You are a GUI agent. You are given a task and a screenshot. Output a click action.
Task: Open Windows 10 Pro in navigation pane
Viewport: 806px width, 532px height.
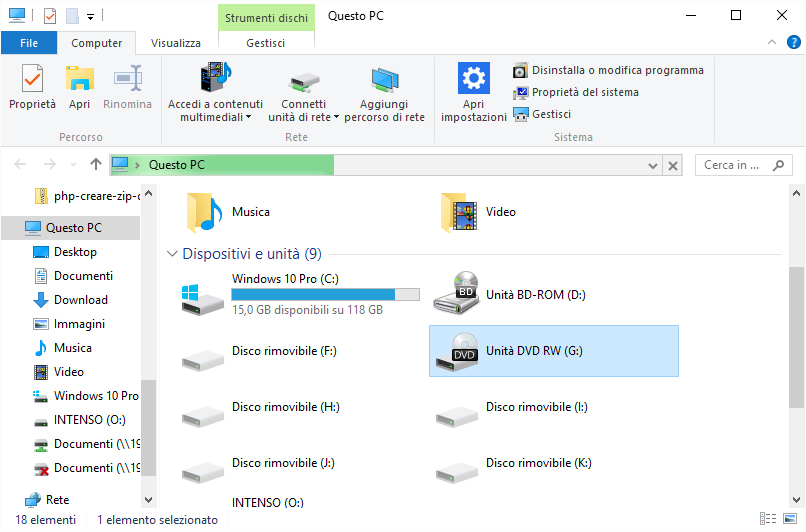pyautogui.click(x=86, y=396)
